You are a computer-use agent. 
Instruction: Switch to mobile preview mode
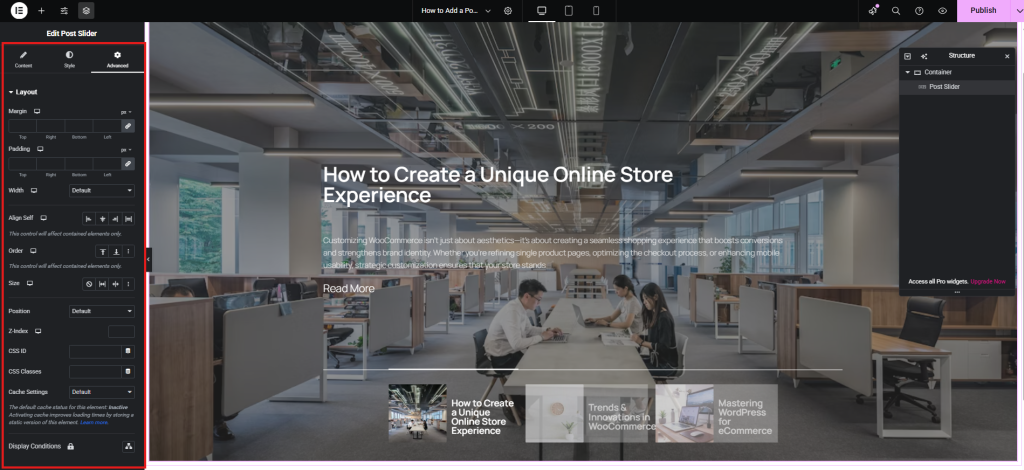pos(596,10)
